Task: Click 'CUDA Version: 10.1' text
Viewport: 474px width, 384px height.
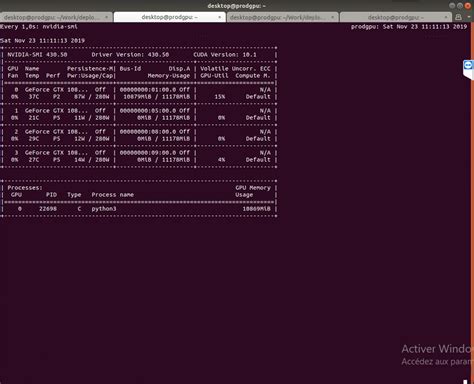Action: pyautogui.click(x=225, y=54)
